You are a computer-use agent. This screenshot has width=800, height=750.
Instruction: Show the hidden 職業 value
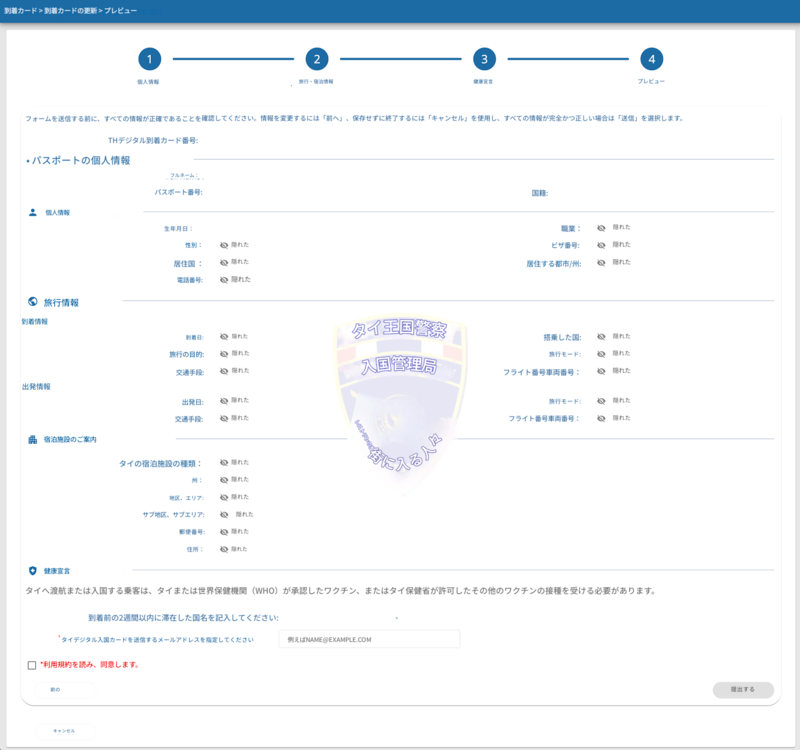[x=602, y=228]
